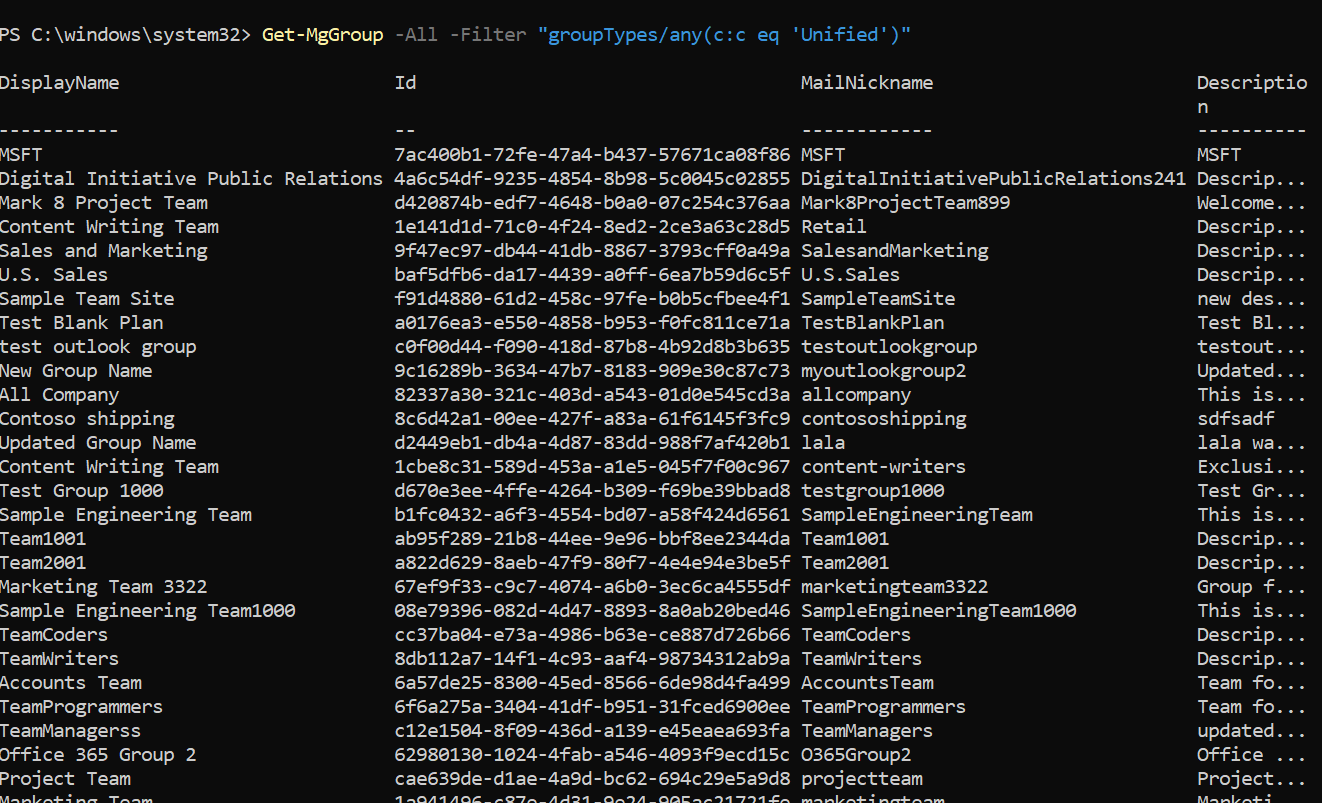Image resolution: width=1322 pixels, height=803 pixels.
Task: Click the marketingteam3322 mail nickname
Action: [x=894, y=587]
